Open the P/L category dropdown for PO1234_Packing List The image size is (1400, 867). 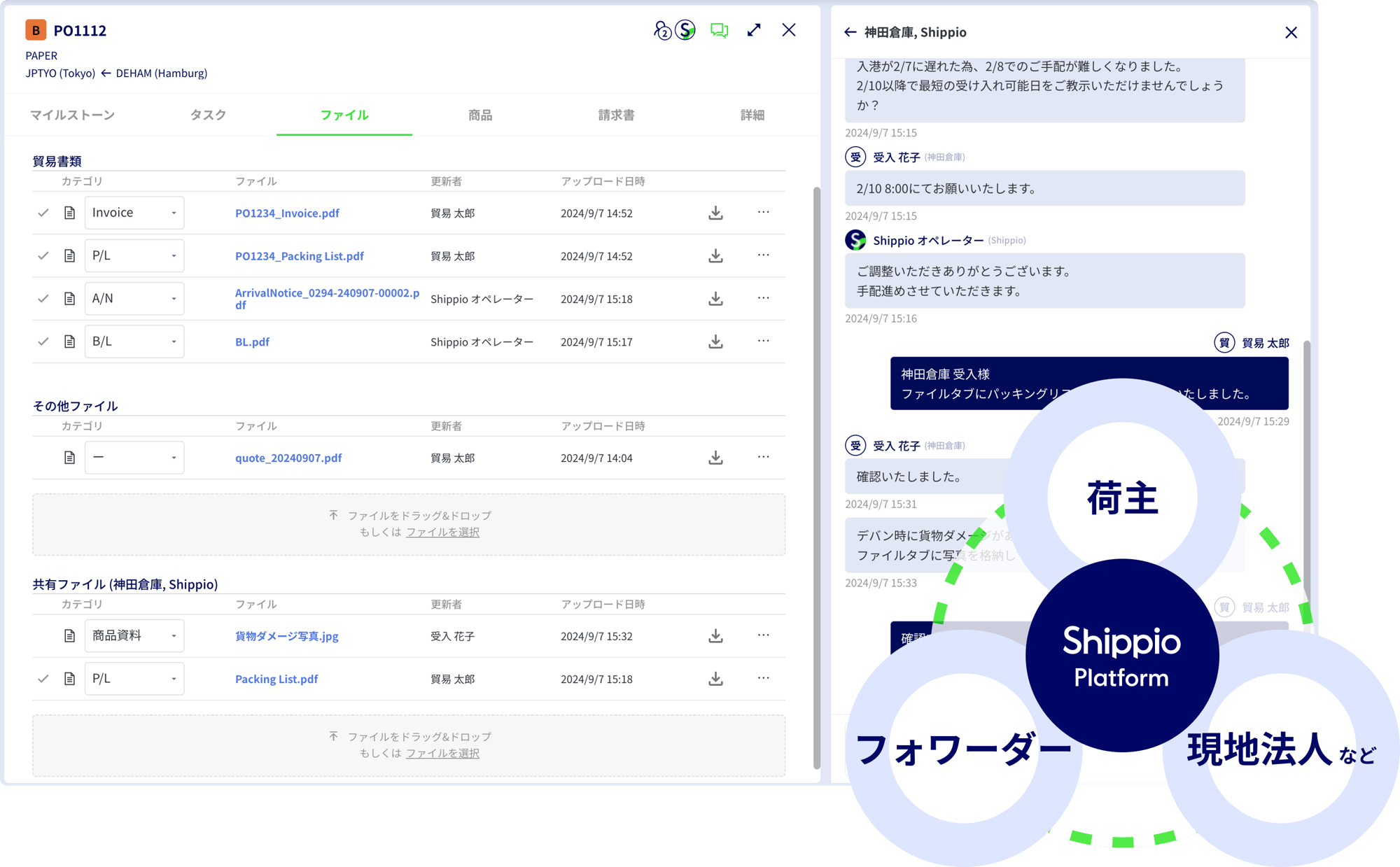(x=134, y=256)
